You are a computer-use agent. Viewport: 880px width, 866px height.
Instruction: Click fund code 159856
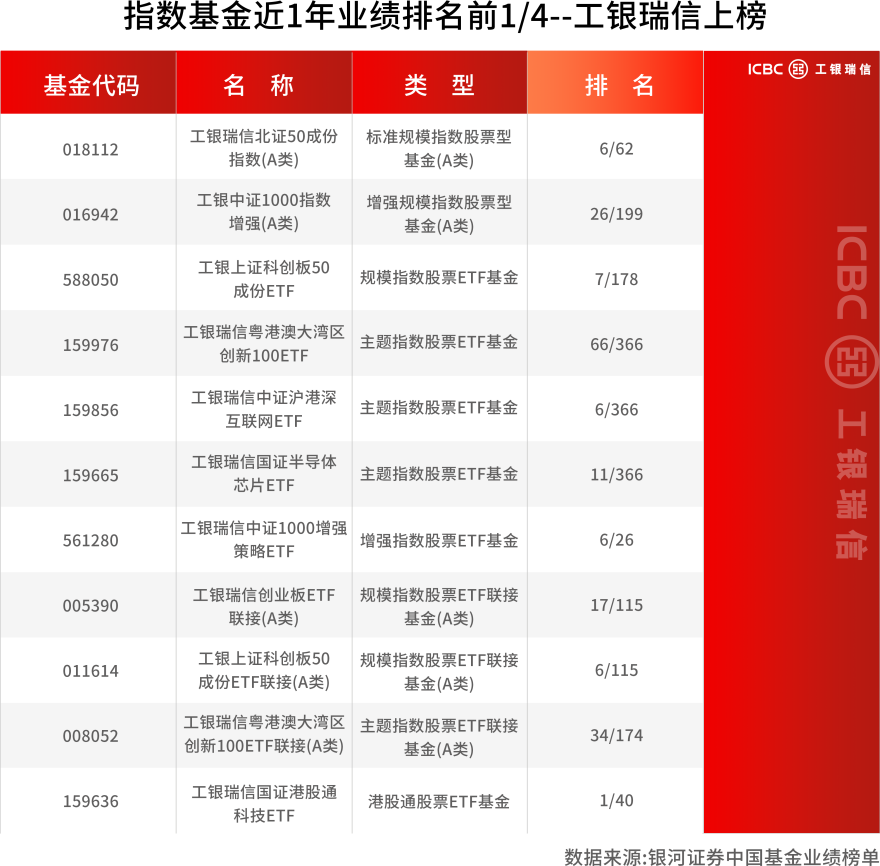pyautogui.click(x=90, y=410)
